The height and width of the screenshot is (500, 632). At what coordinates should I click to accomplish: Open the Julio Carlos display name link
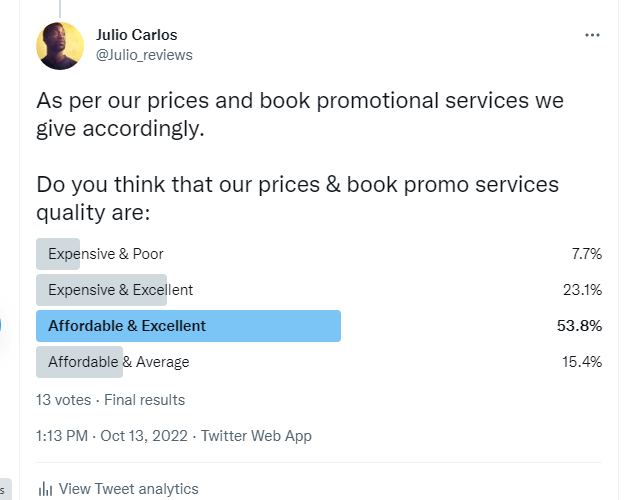coord(136,35)
